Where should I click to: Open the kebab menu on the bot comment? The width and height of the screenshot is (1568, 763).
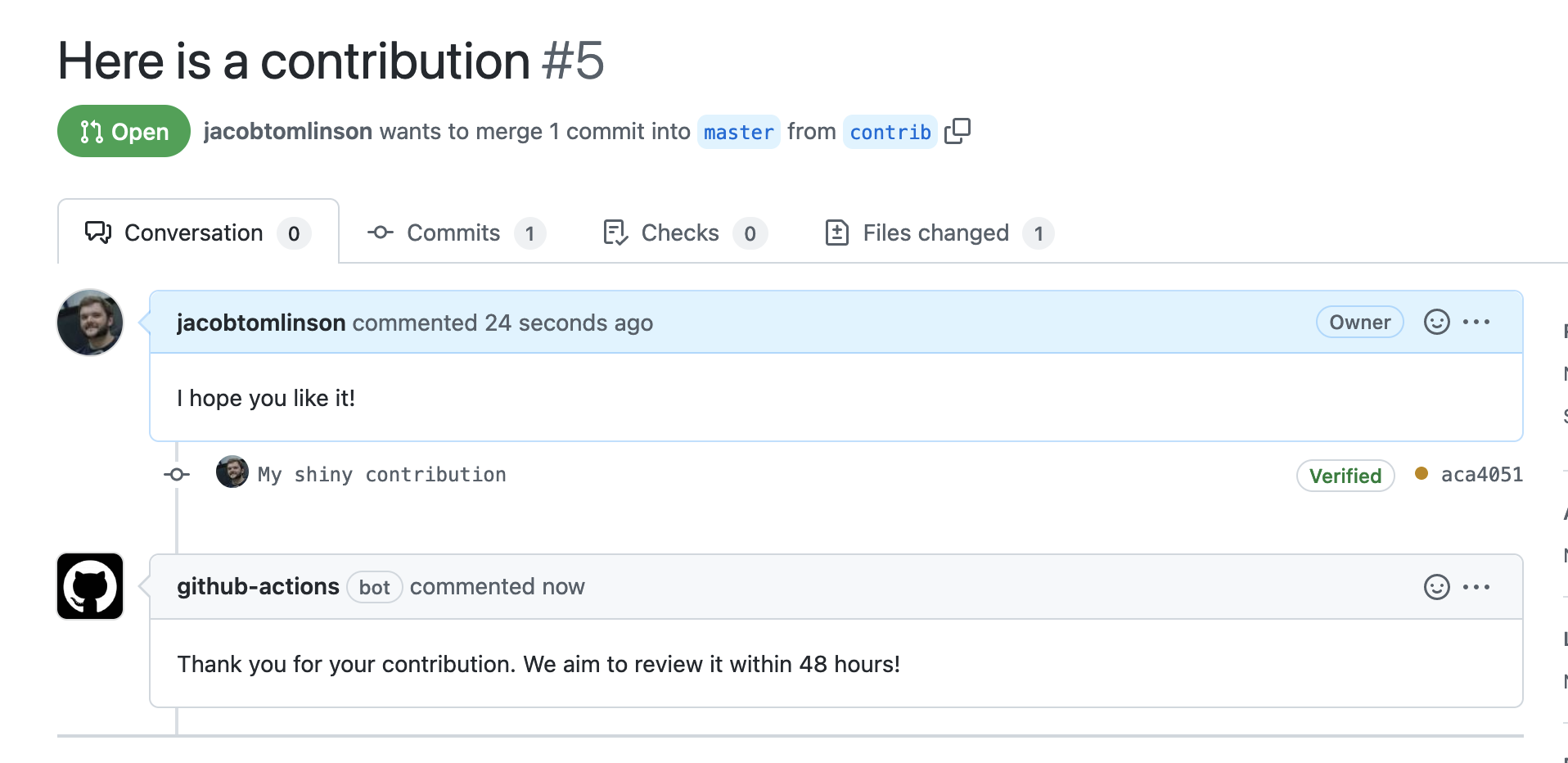point(1477,586)
